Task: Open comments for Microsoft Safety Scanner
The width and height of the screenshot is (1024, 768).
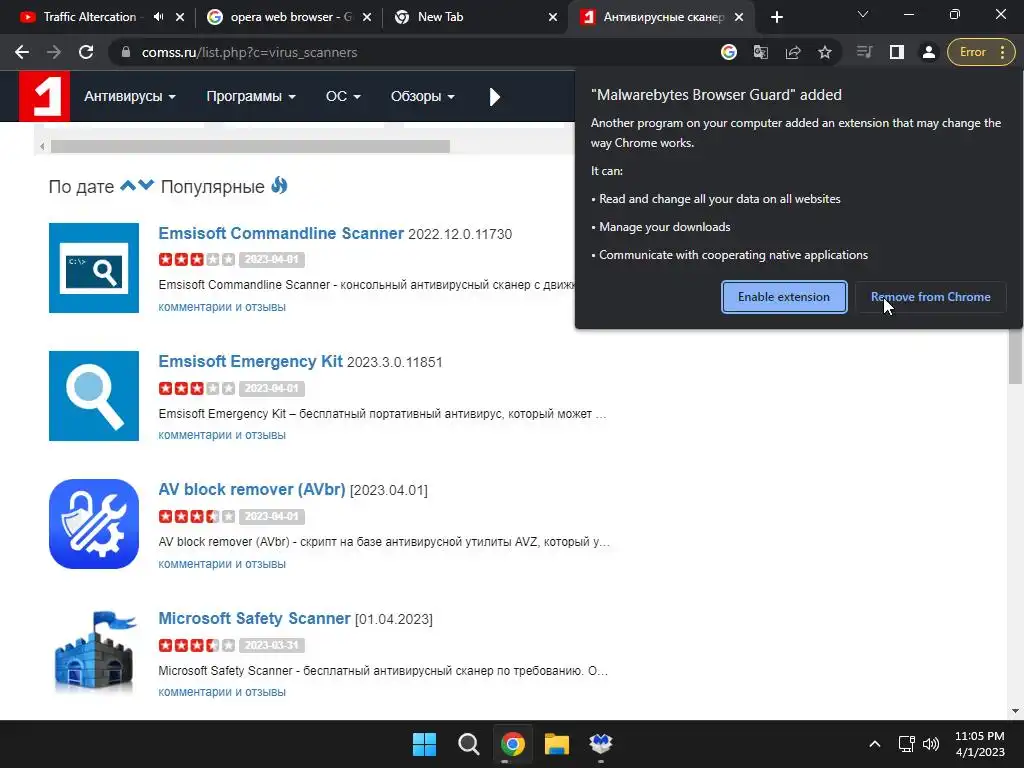Action: (222, 692)
